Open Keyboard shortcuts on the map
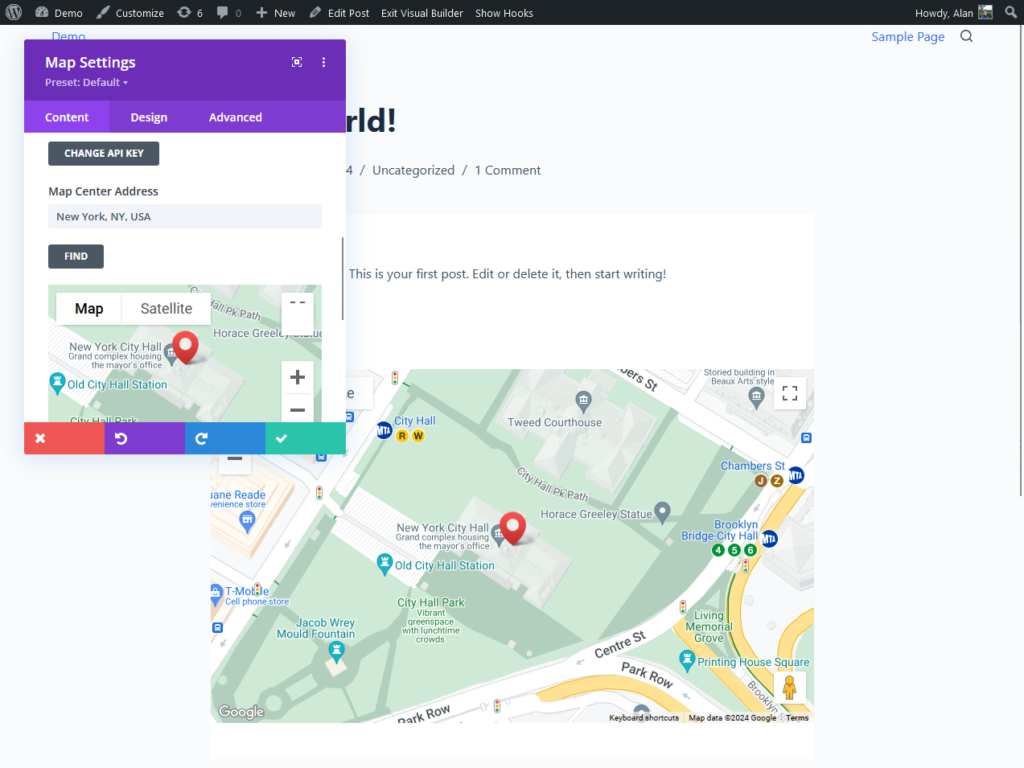Screen dimensions: 1024x768 643,718
